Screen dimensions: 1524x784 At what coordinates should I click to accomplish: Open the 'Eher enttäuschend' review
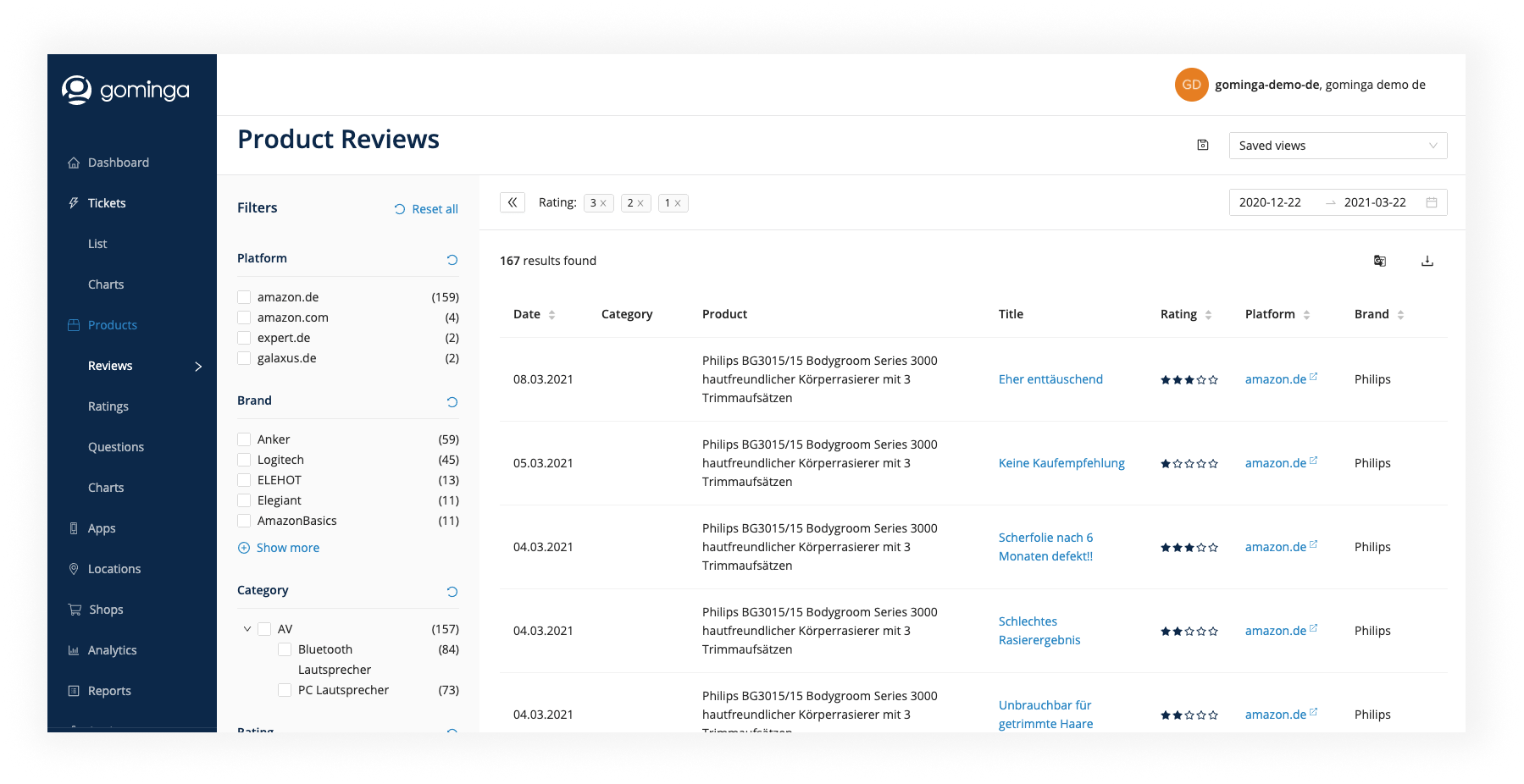1050,379
